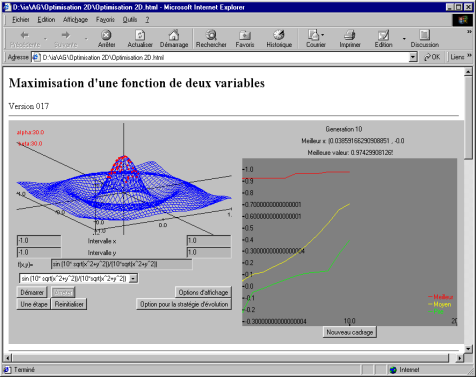Open the Outils menu
The width and height of the screenshot is (476, 377).
pyautogui.click(x=130, y=20)
